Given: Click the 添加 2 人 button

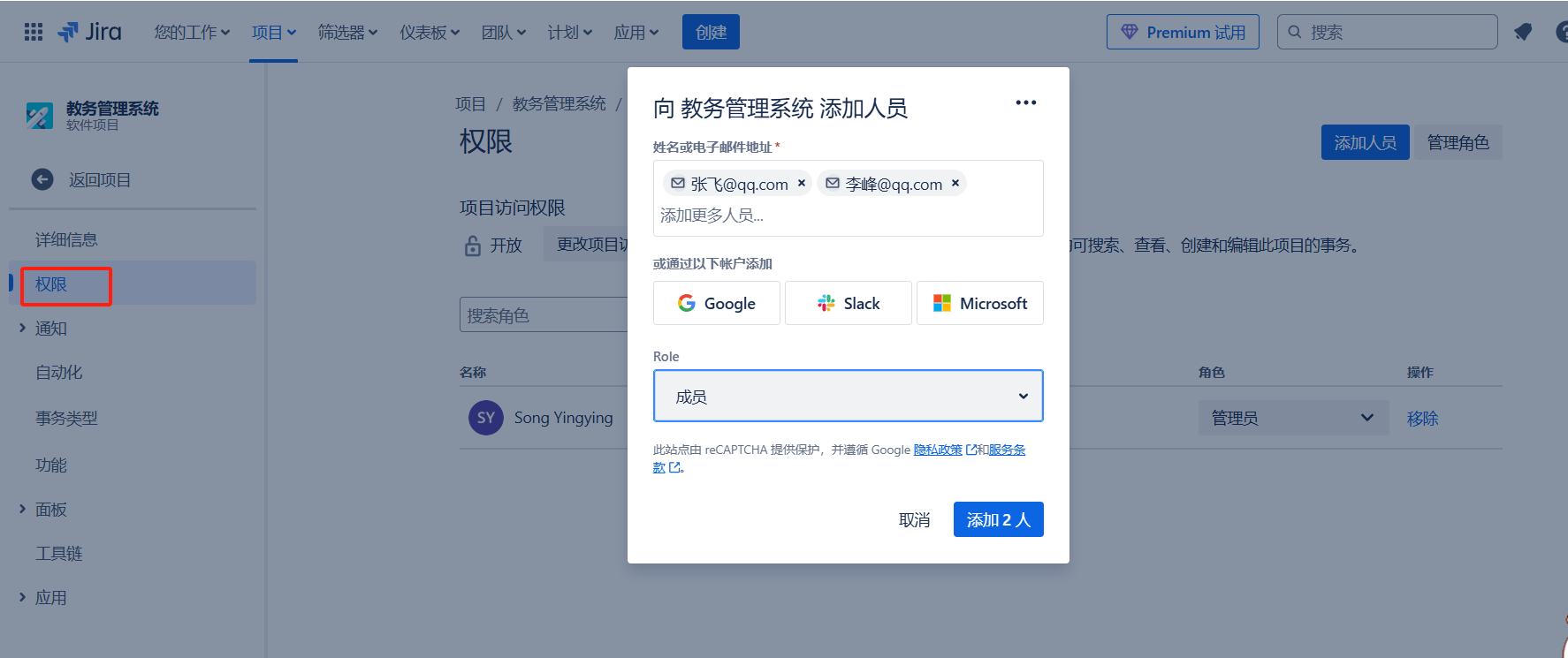Looking at the screenshot, I should [x=999, y=519].
